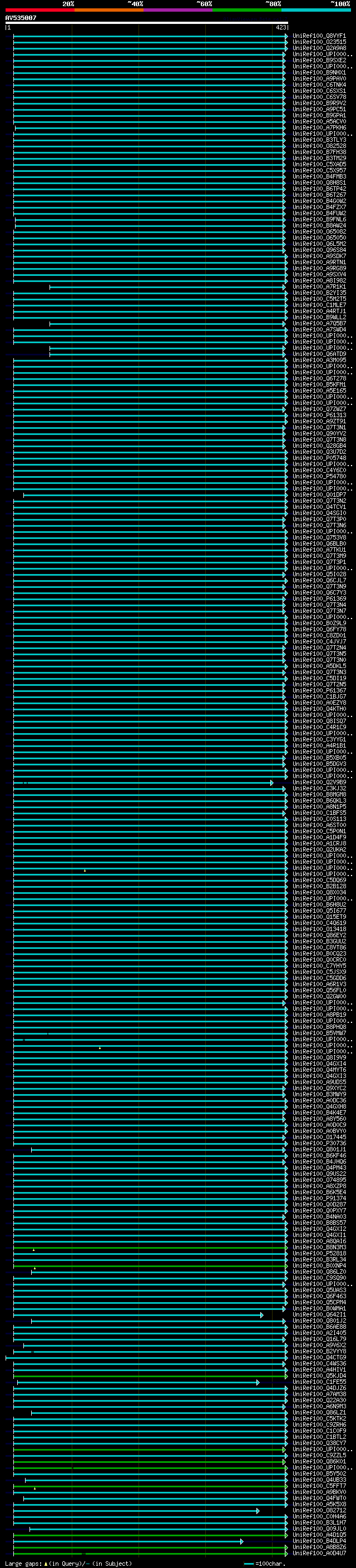Open hit UniRef100_Q2A9A8
The width and height of the screenshot is (356, 1568).
tap(319, 48)
